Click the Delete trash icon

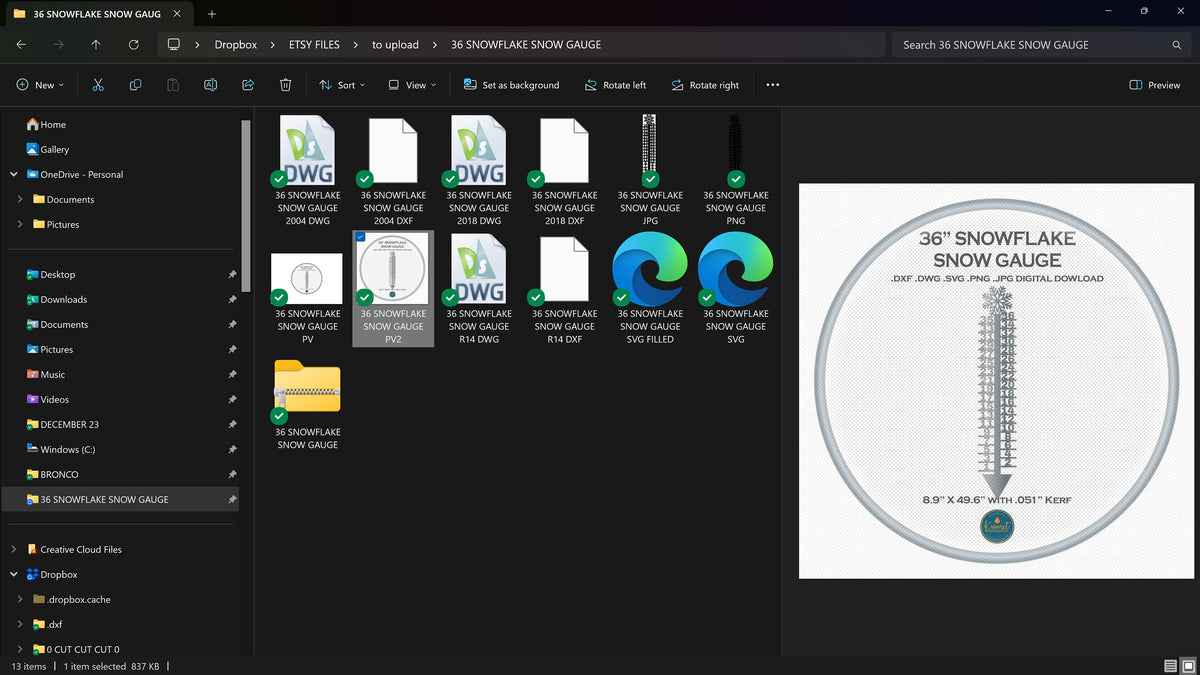285,85
